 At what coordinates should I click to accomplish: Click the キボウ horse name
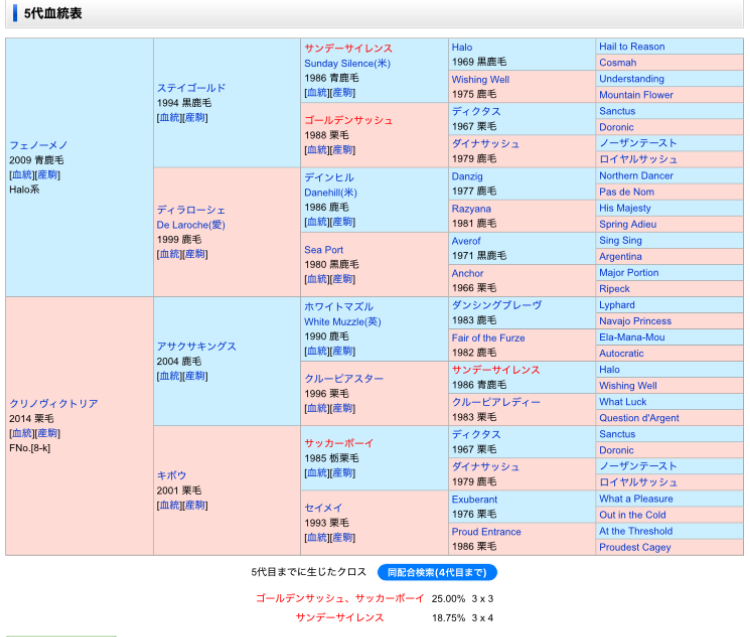click(x=171, y=475)
